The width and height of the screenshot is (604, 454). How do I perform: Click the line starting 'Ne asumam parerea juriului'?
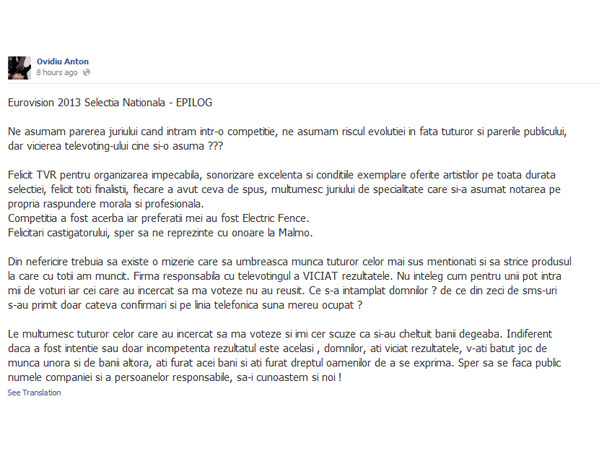coord(287,132)
